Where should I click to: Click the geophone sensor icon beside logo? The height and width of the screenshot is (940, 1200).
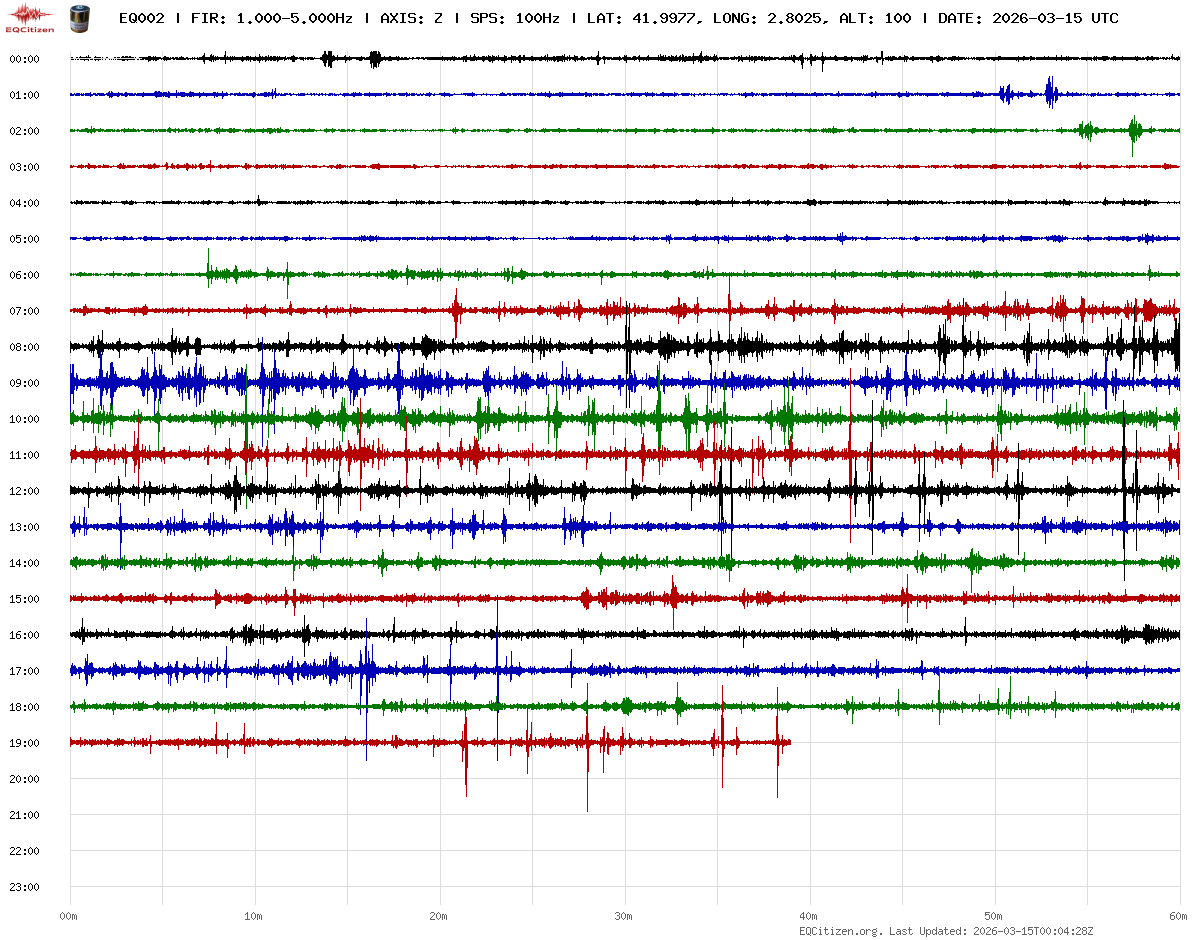click(x=79, y=17)
